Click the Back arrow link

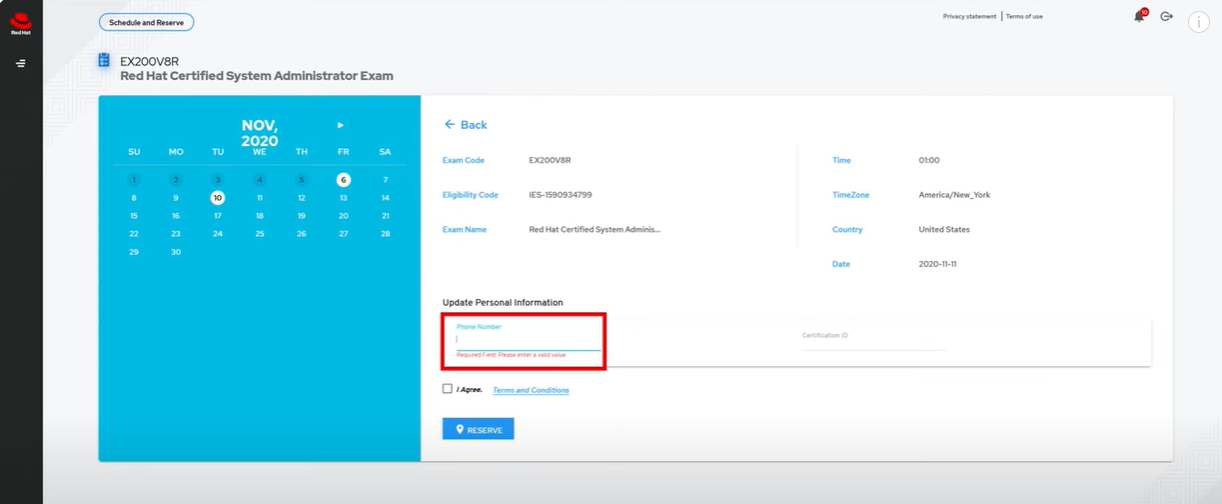pyautogui.click(x=465, y=125)
